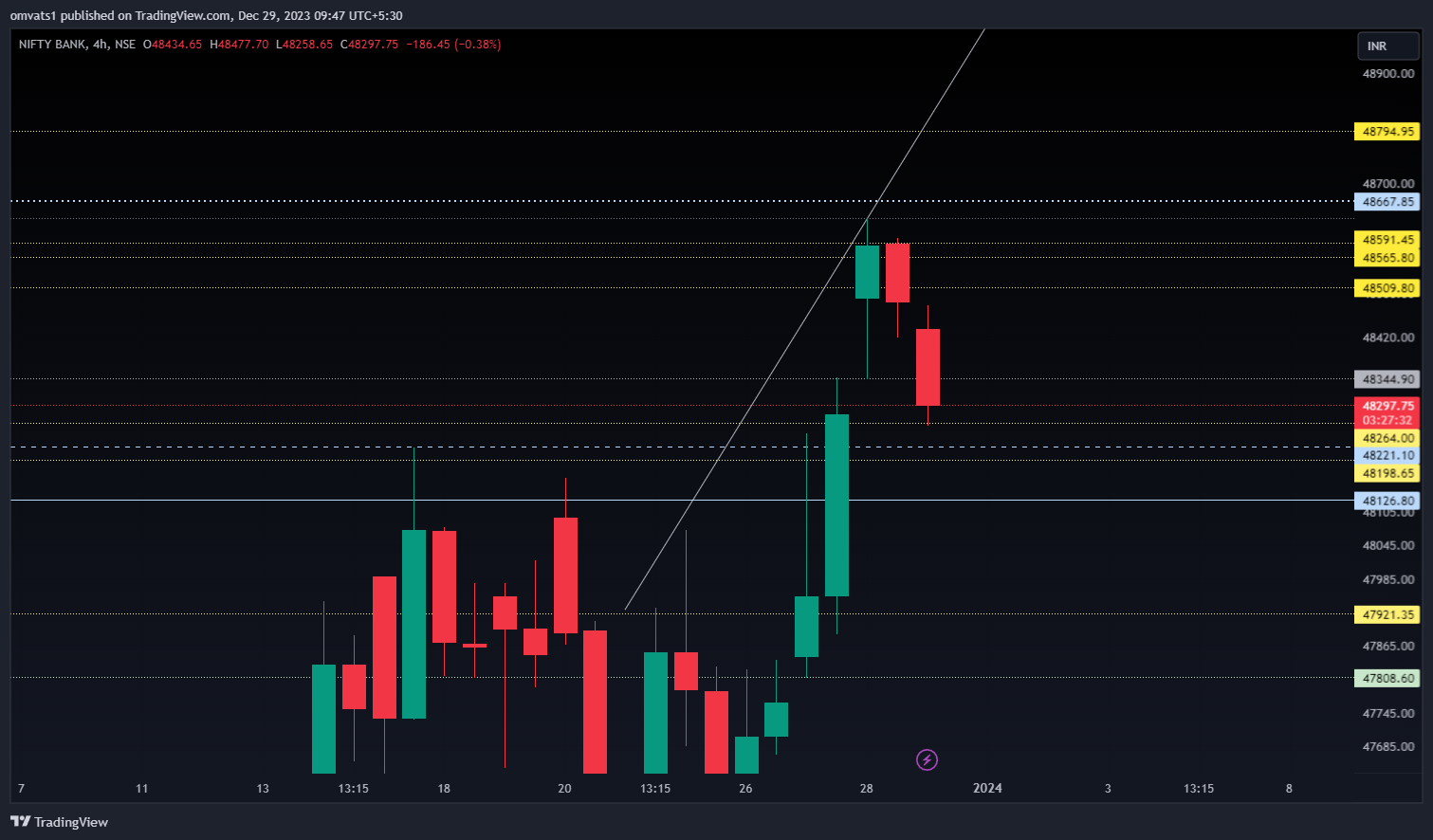Click the 48700.00 price scale value
The width and height of the screenshot is (1433, 840).
click(x=1388, y=184)
